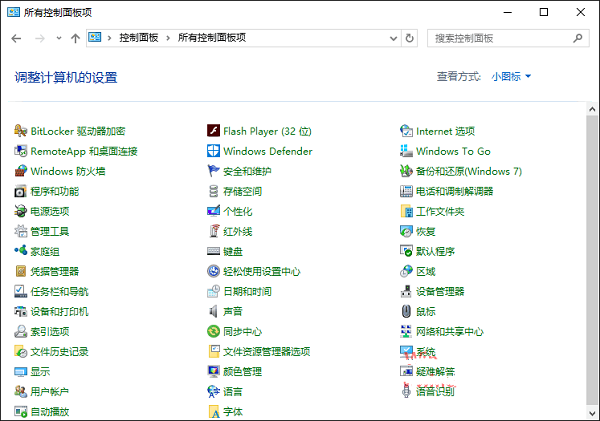Screen dimensions: 600x421
Task: Expand the address bar history dropdown arrow
Action: 390,38
